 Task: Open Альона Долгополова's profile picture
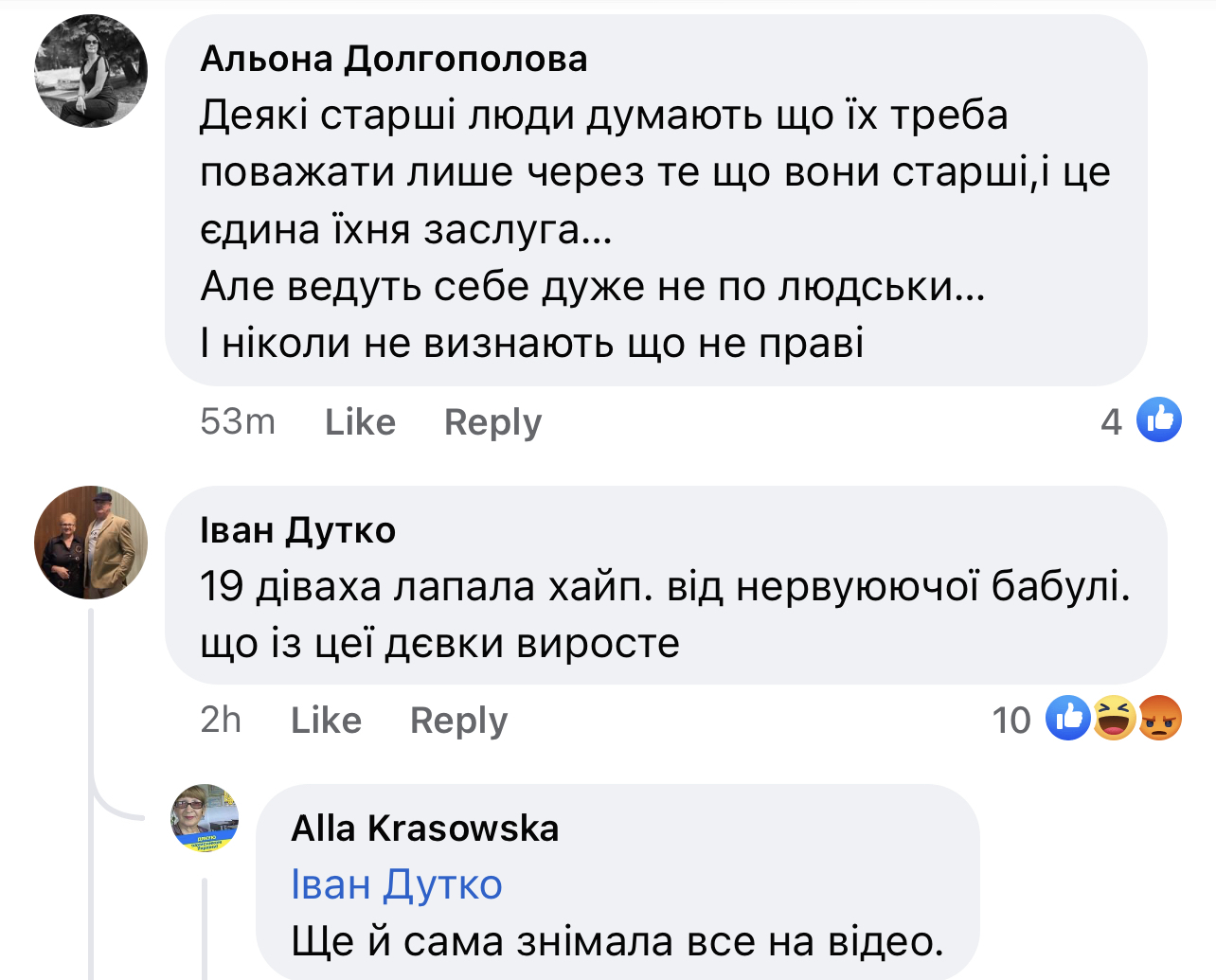click(91, 71)
